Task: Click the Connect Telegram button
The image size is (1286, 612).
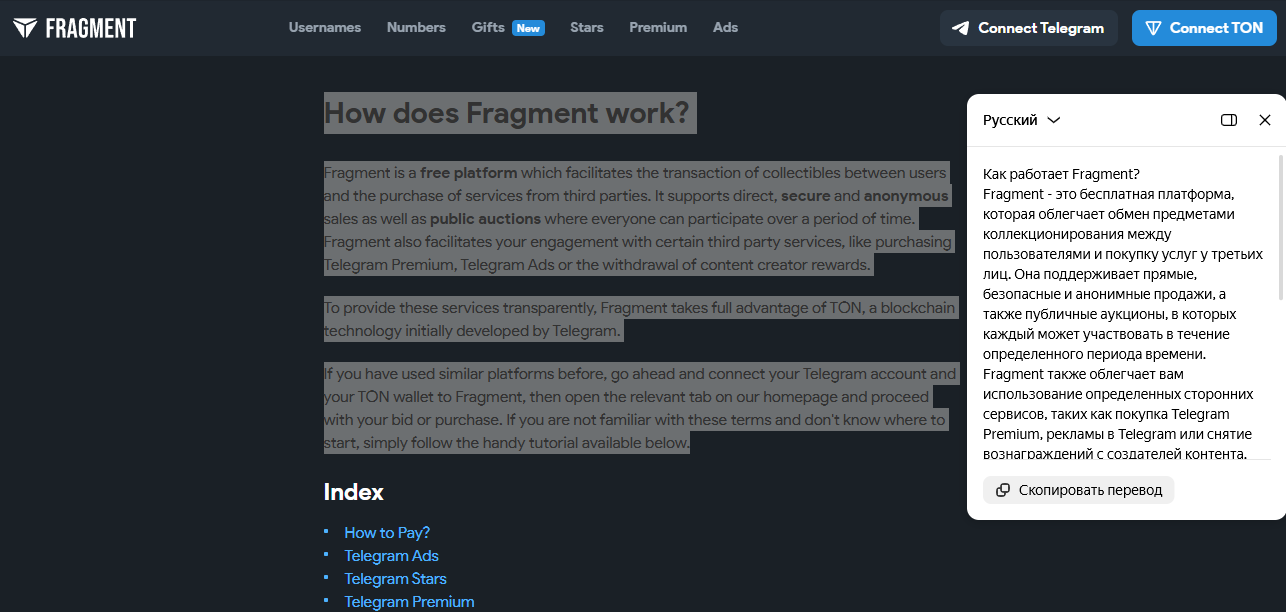Action: pos(1028,28)
